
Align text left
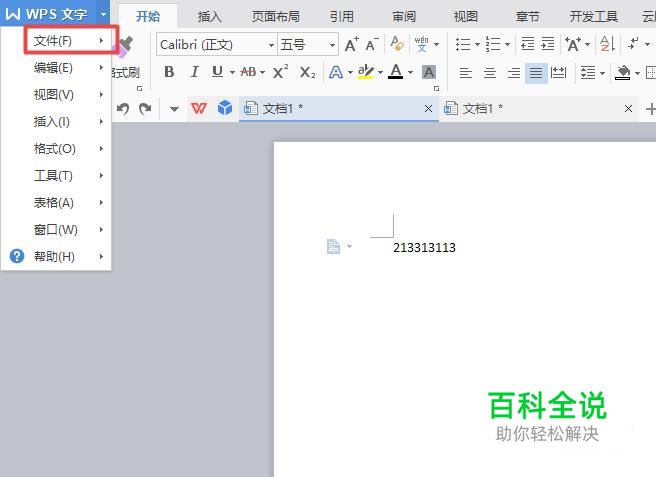click(x=466, y=73)
